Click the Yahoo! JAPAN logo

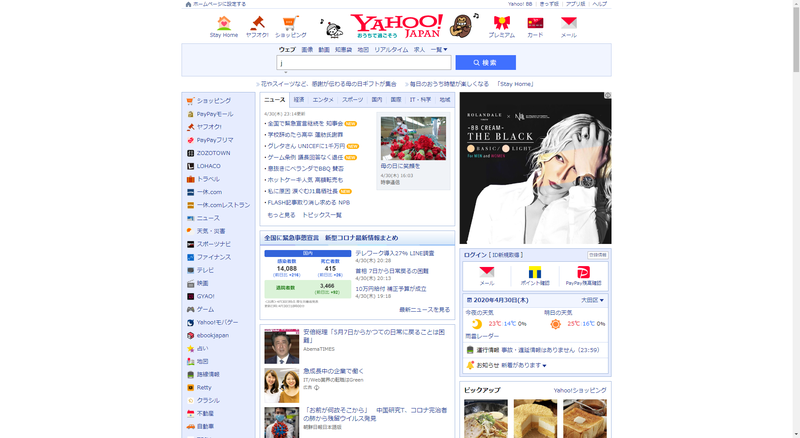coord(396,26)
